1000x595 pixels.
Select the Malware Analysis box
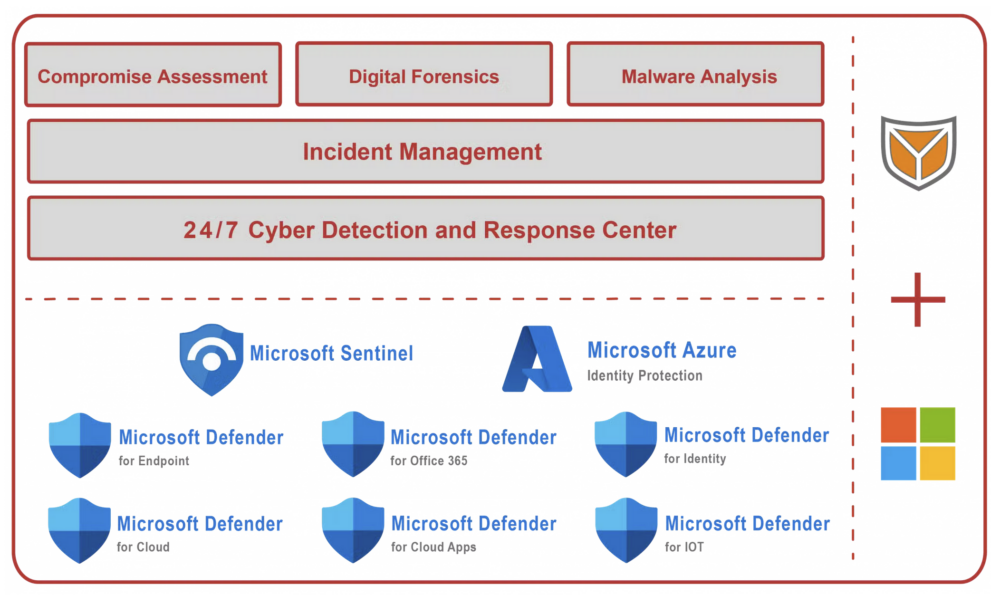click(696, 74)
